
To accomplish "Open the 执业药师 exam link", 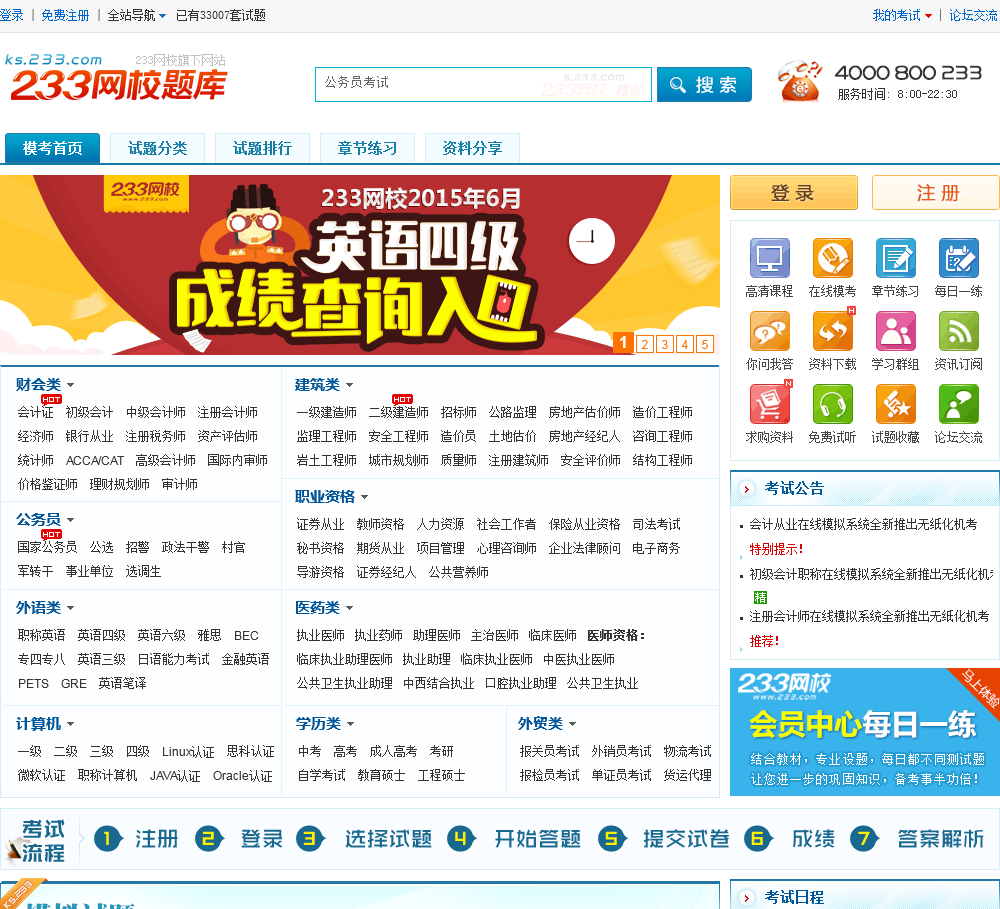I will point(379,635).
